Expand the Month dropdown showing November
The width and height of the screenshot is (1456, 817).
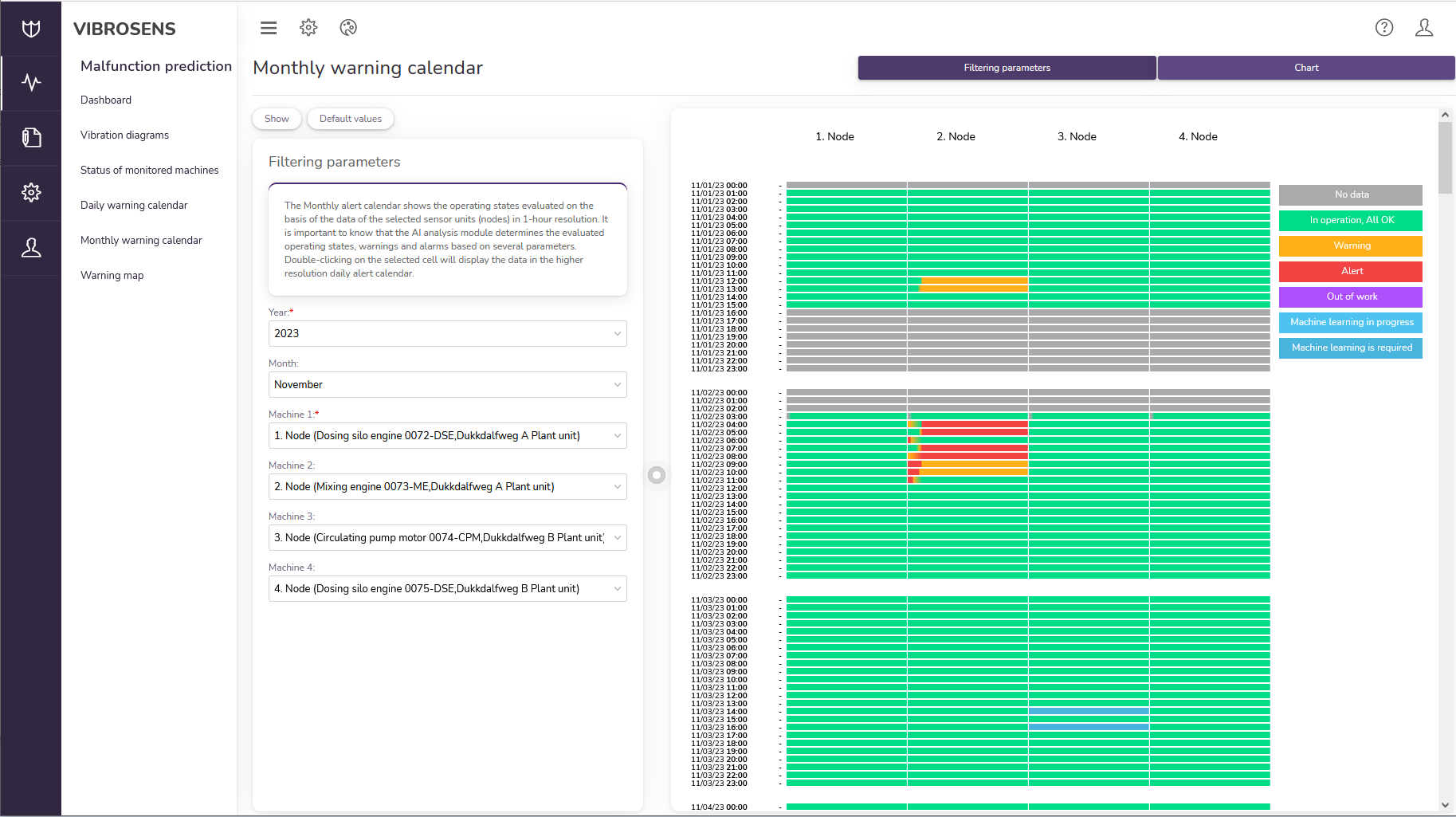pos(447,384)
